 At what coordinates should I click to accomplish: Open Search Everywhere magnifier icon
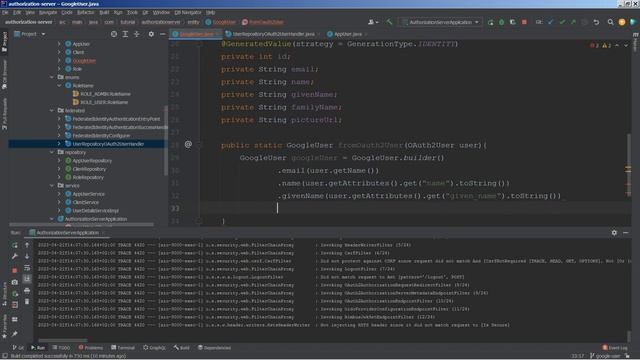tap(610, 22)
